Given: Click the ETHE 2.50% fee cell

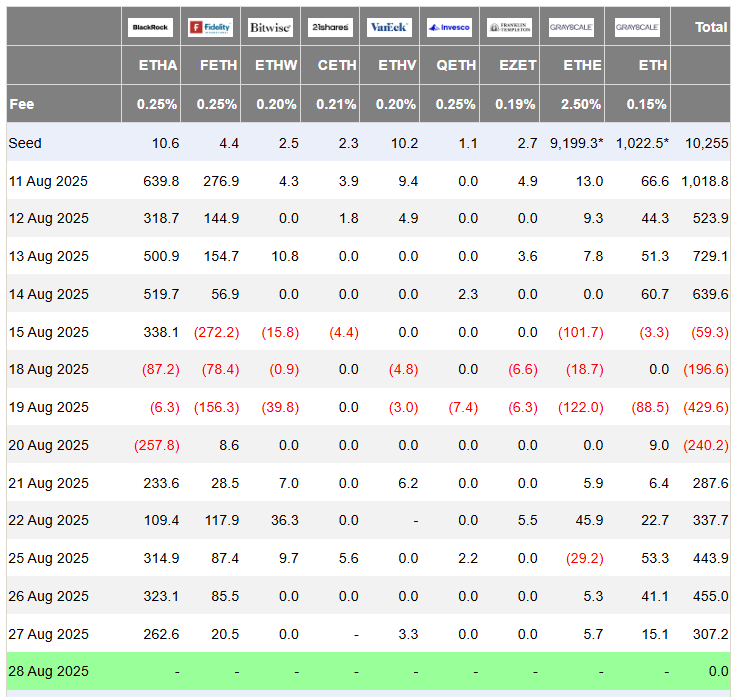Looking at the screenshot, I should coord(581,104).
